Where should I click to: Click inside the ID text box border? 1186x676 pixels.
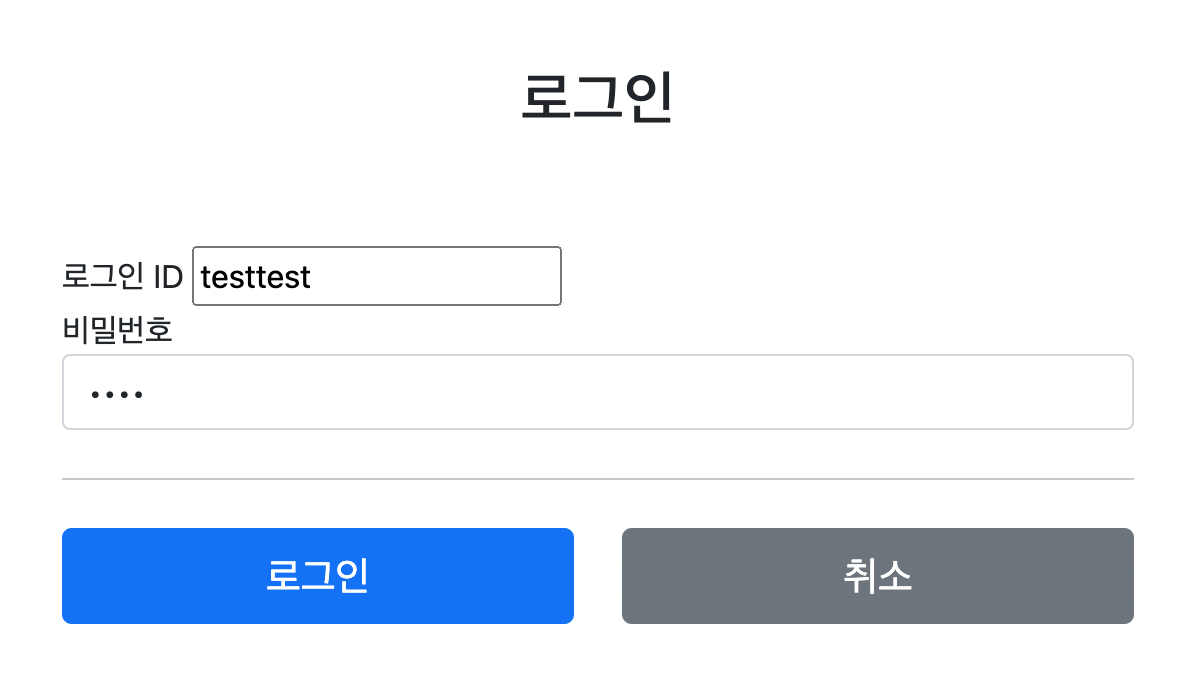coord(376,276)
